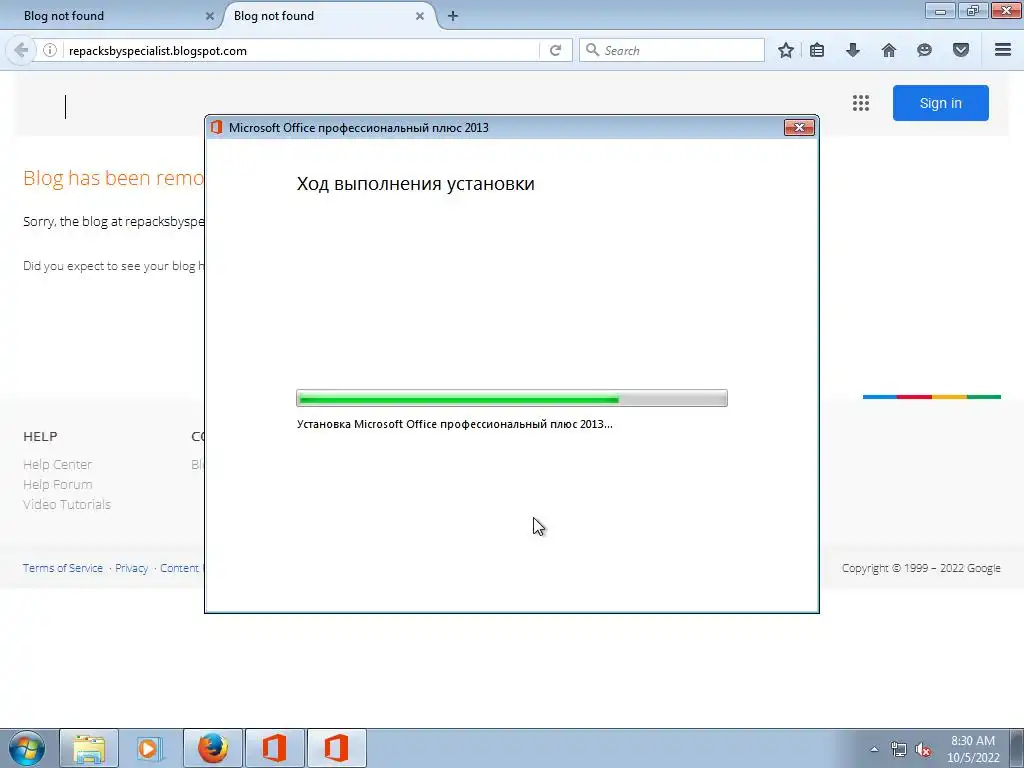
Task: Open Content footer link
Action: [x=179, y=568]
